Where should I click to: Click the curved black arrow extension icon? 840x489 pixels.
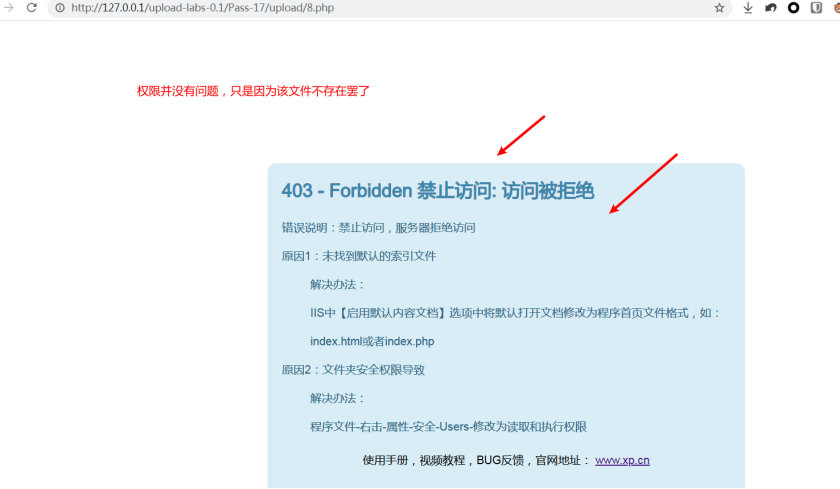point(770,7)
